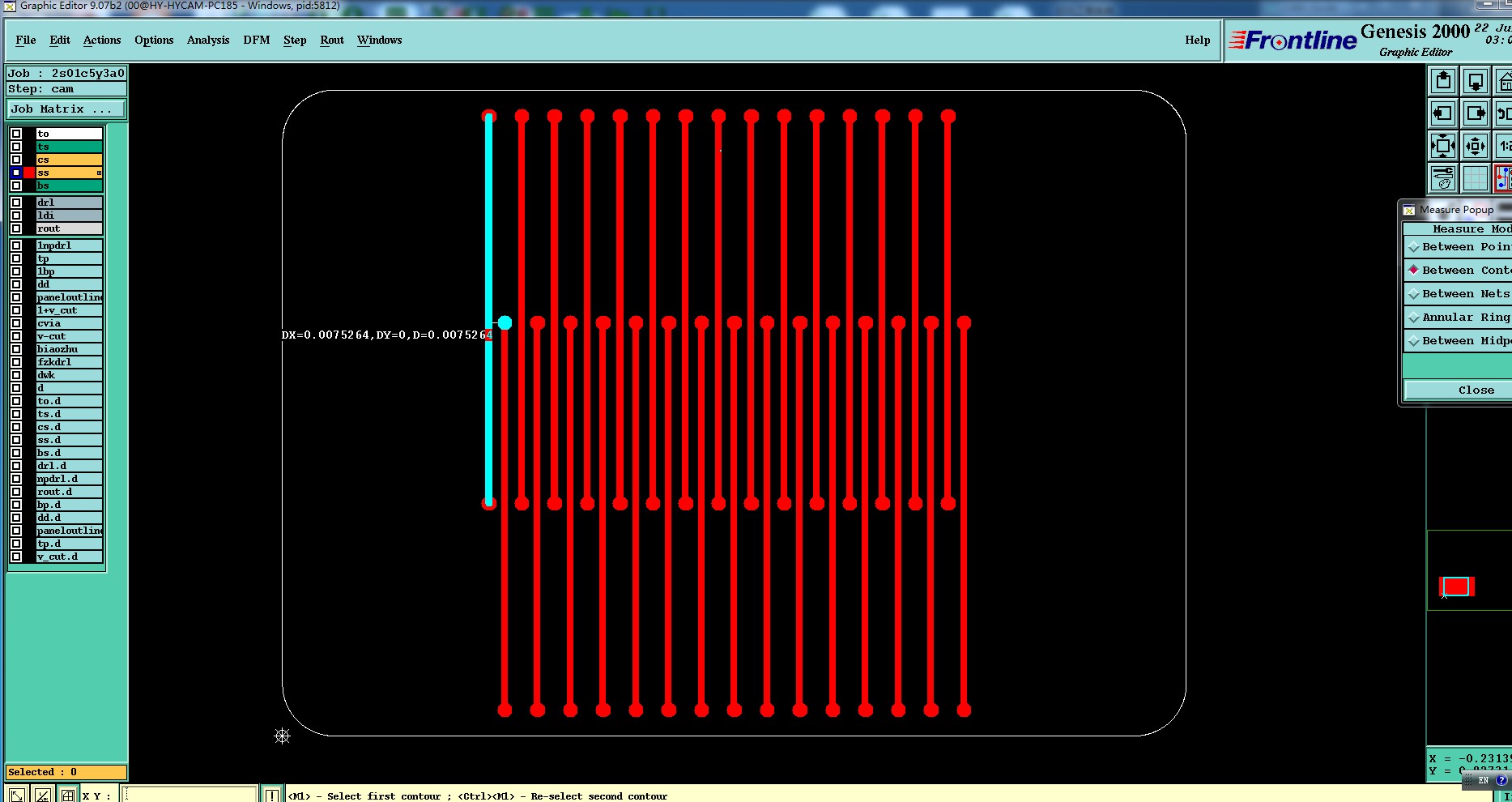1512x802 pixels.
Task: Toggle the 'ts' layer checkbox
Action: point(16,147)
